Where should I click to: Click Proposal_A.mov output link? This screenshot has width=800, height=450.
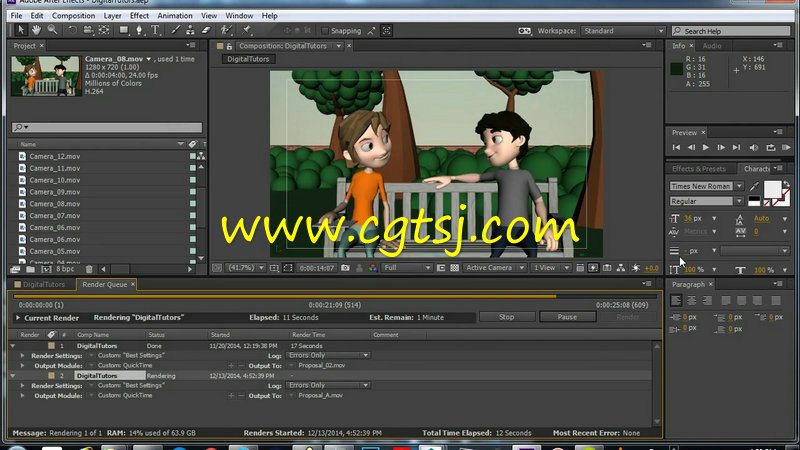(320, 395)
